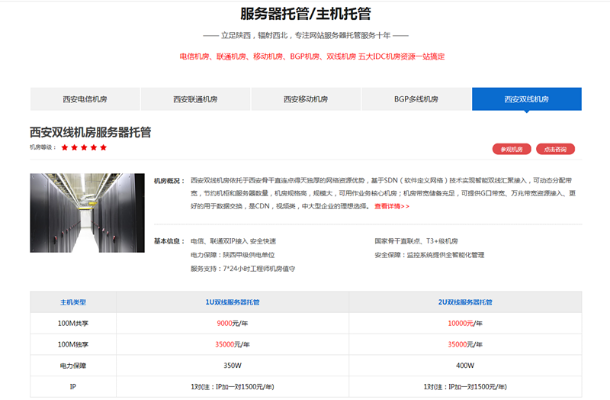Click the 电信、联通双IP接入 info line

(233, 241)
